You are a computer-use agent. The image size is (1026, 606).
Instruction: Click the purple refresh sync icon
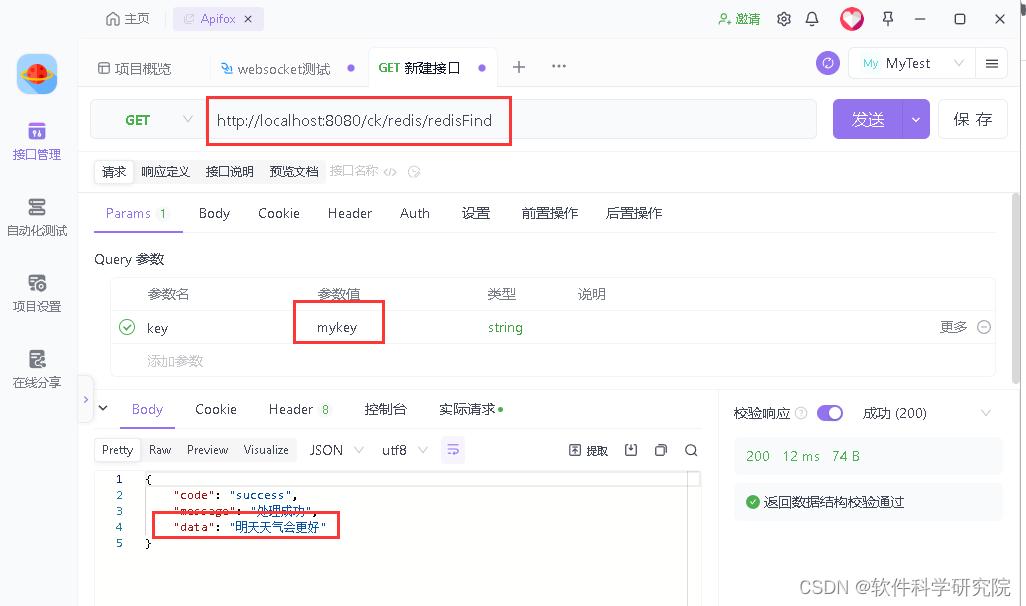(828, 63)
